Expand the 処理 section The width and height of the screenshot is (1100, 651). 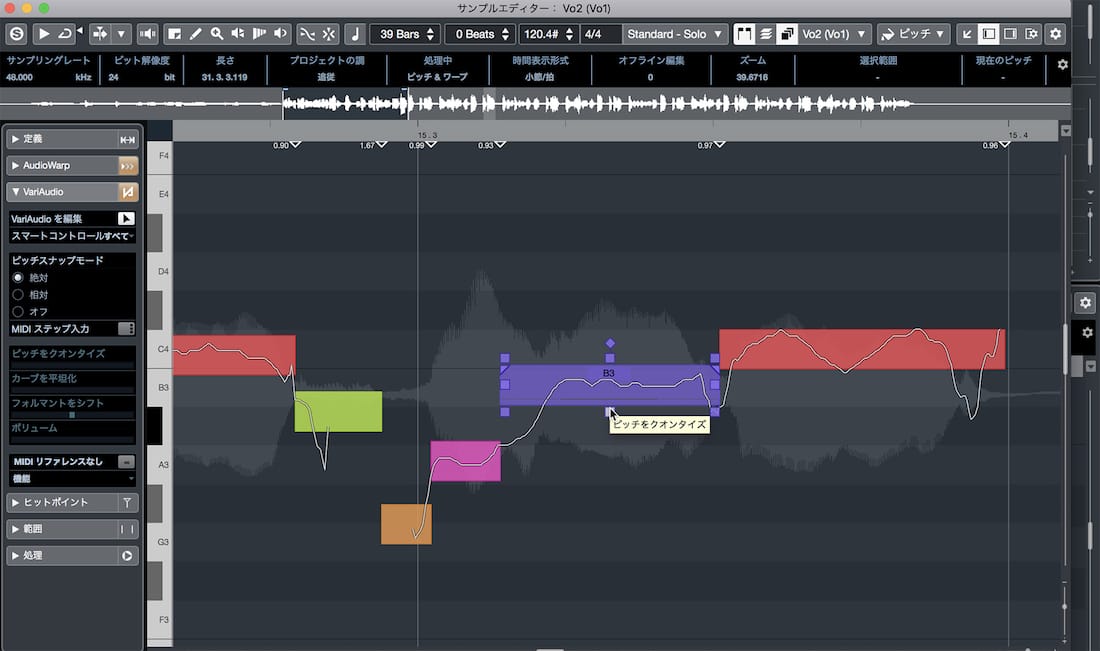pos(15,556)
